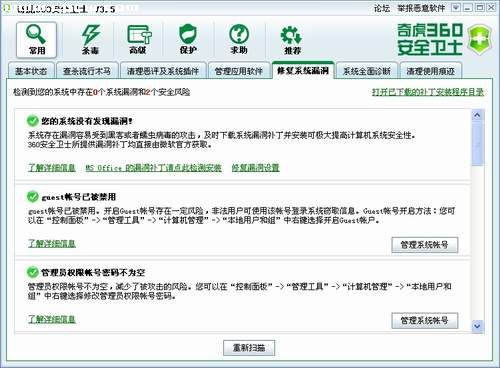Open the 高级 tools icon

(x=139, y=40)
